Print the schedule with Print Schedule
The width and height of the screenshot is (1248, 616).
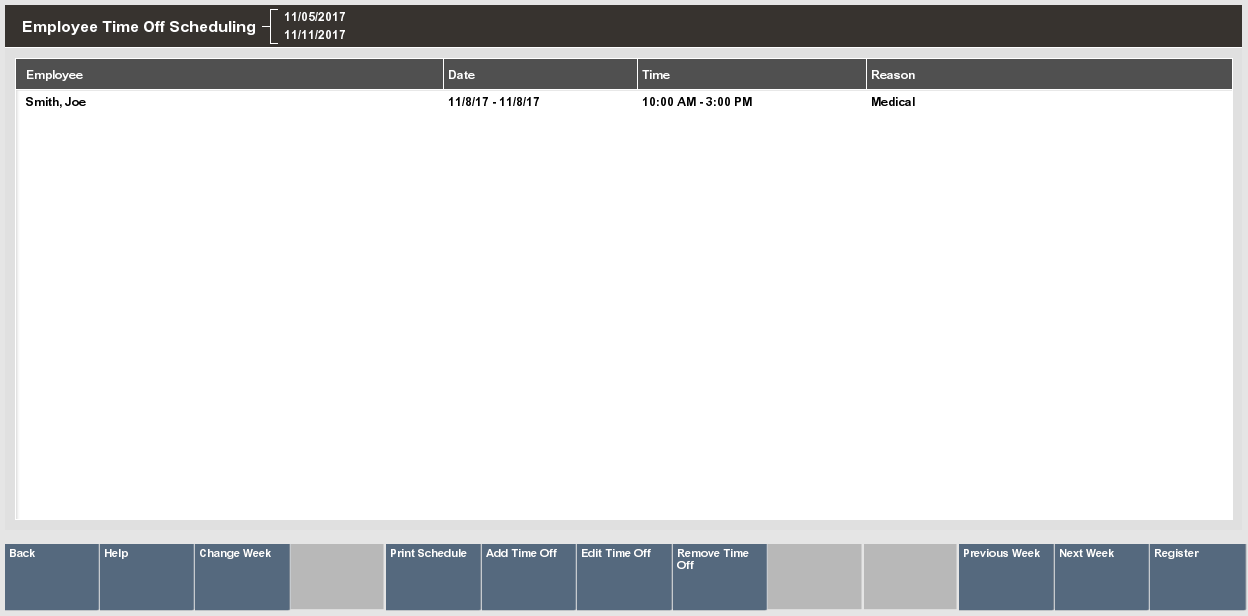pyautogui.click(x=433, y=577)
